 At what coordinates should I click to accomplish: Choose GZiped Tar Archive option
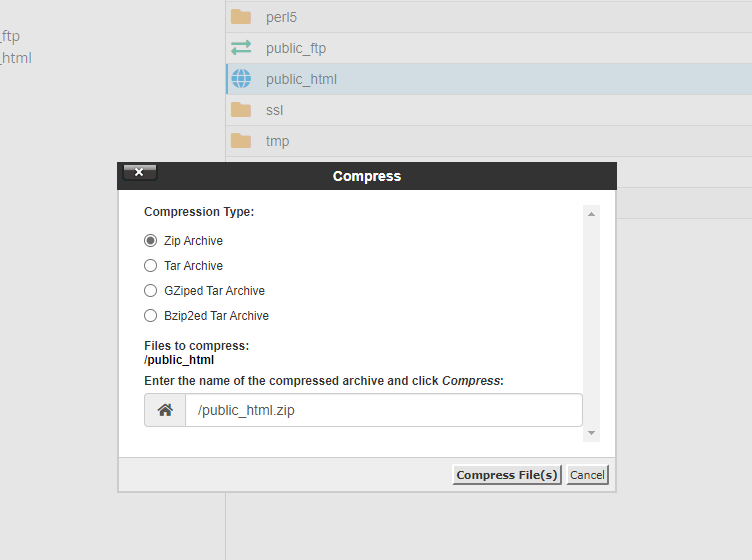(x=151, y=291)
